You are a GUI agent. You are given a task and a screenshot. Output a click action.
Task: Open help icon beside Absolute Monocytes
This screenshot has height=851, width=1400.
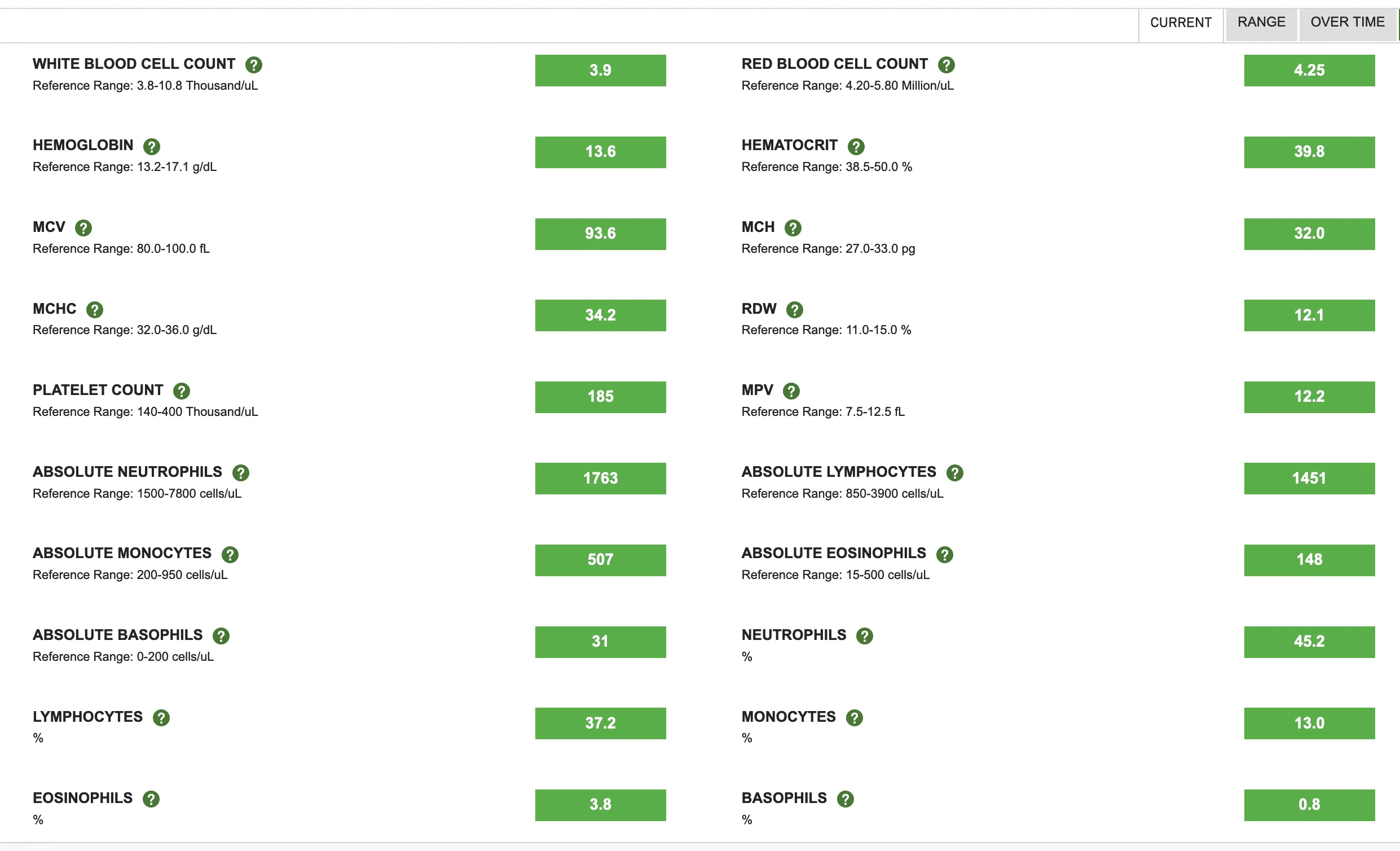[230, 554]
